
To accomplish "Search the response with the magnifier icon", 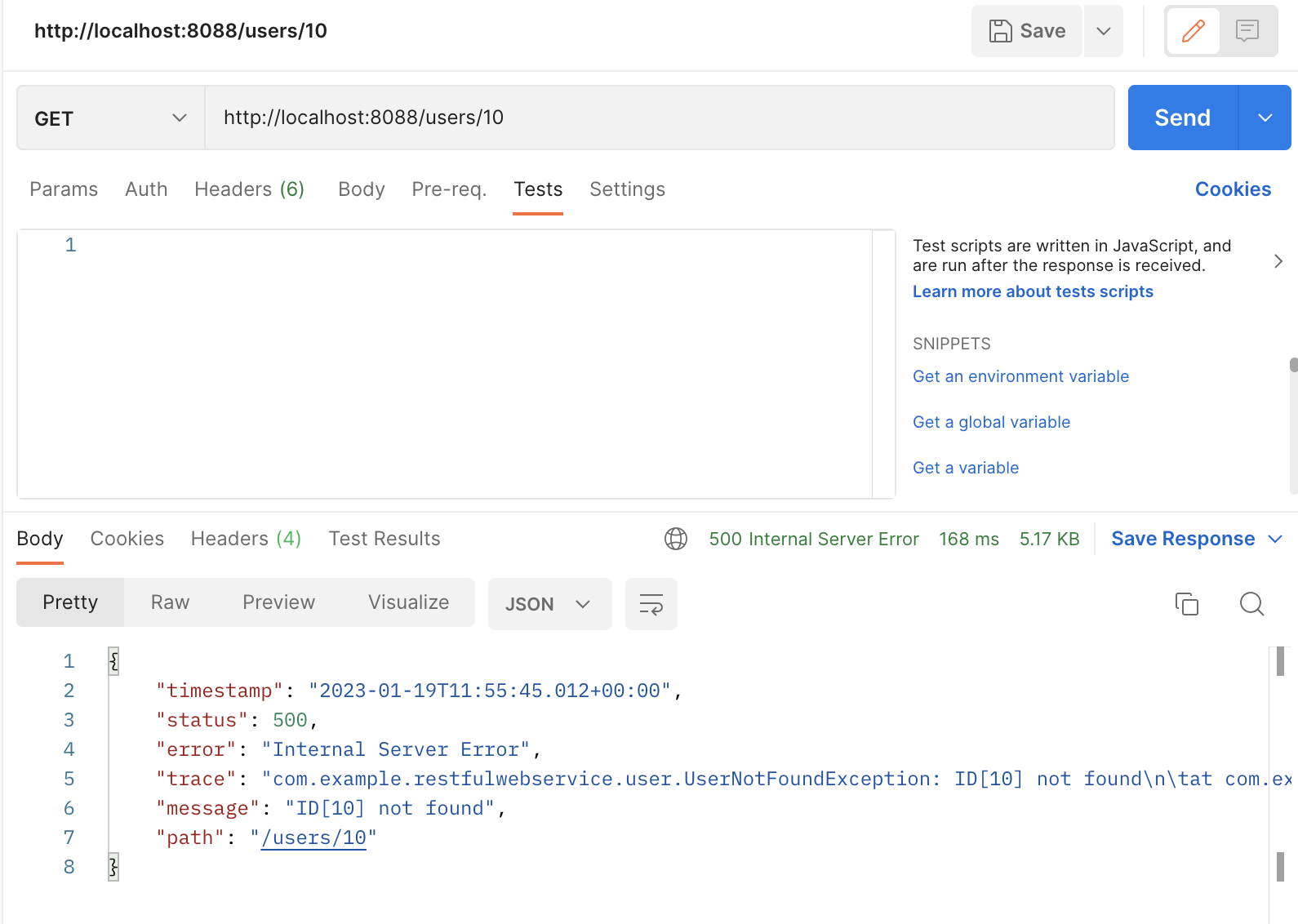I will point(1251,604).
